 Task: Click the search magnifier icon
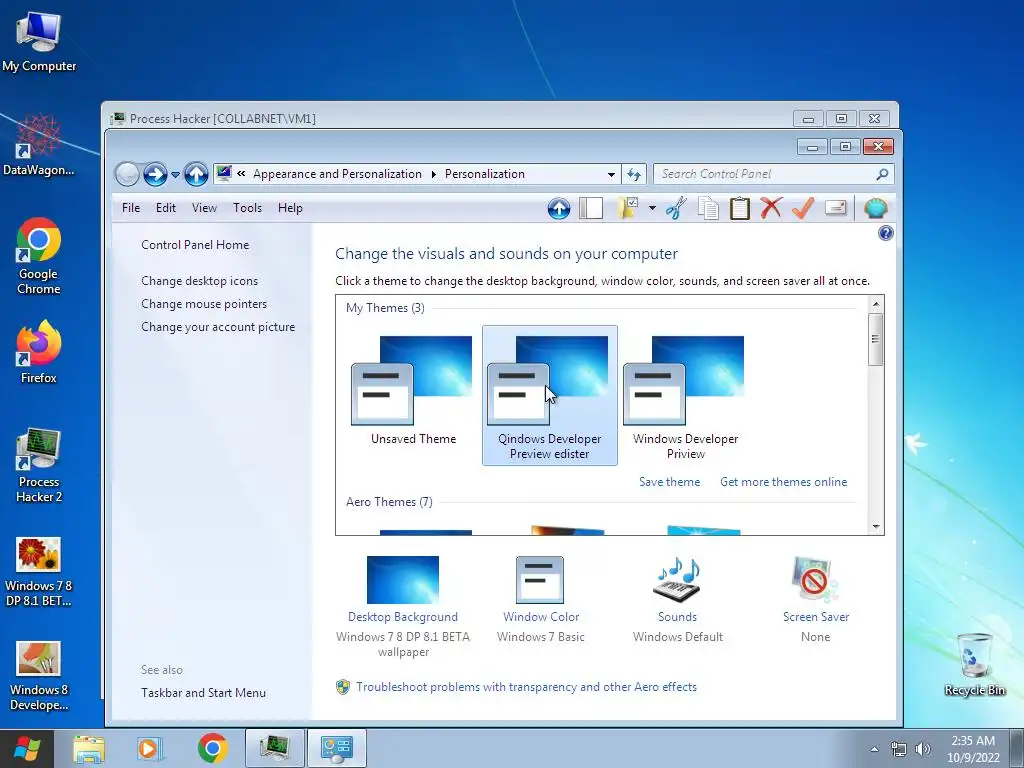[x=882, y=174]
